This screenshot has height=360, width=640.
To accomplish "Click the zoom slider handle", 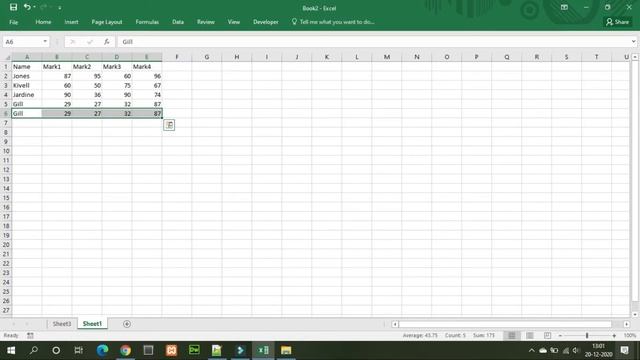I will click(587, 336).
